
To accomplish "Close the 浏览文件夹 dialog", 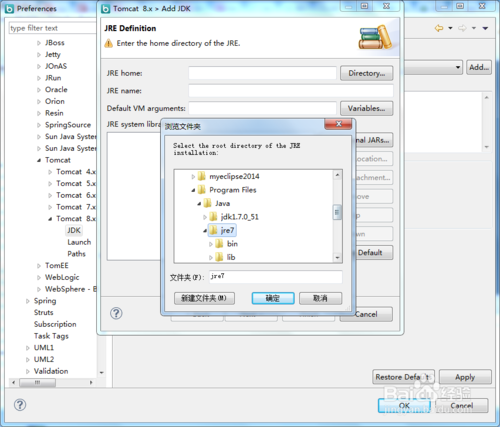I will [338, 124].
